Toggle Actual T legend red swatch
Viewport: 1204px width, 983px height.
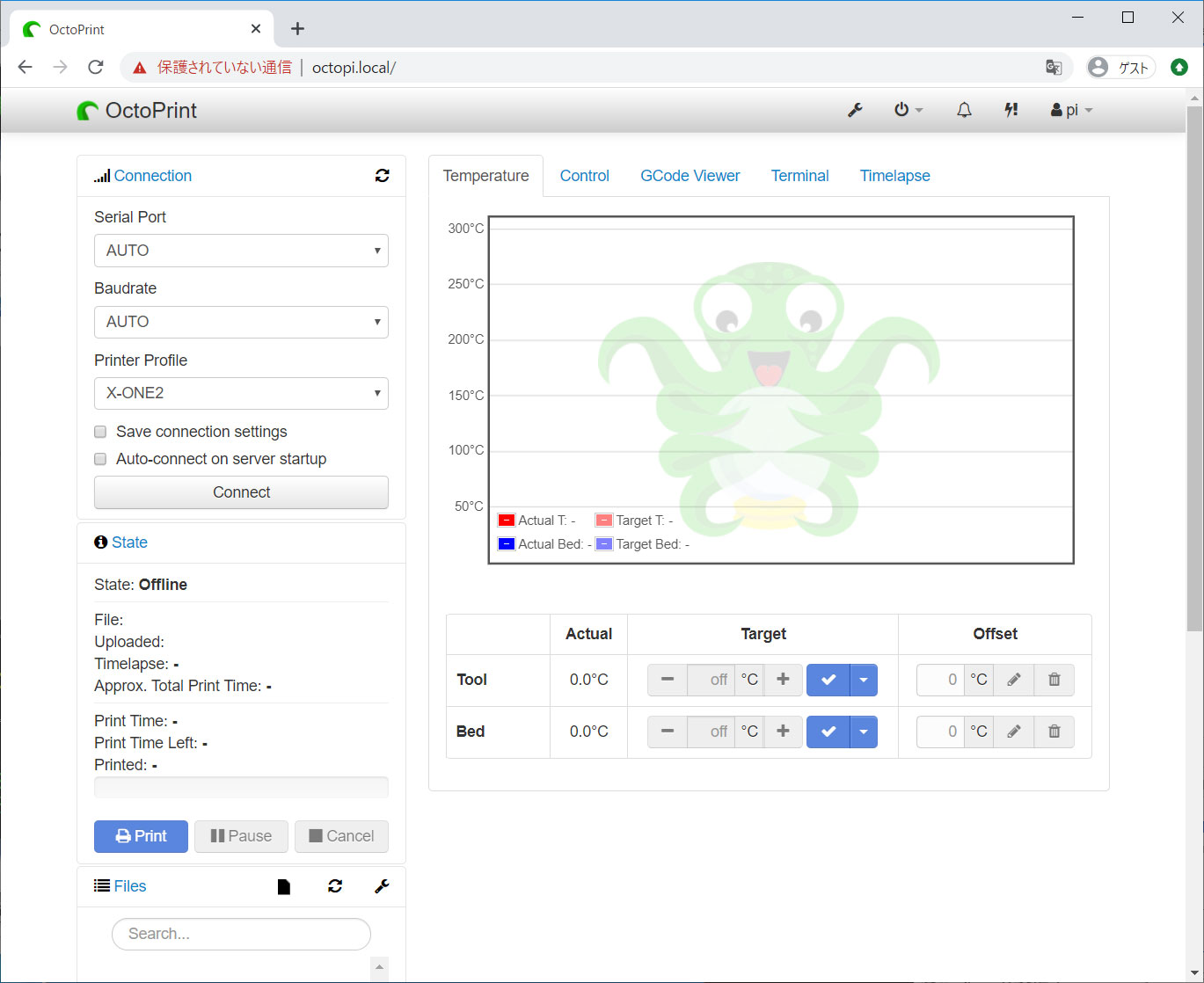pos(507,521)
